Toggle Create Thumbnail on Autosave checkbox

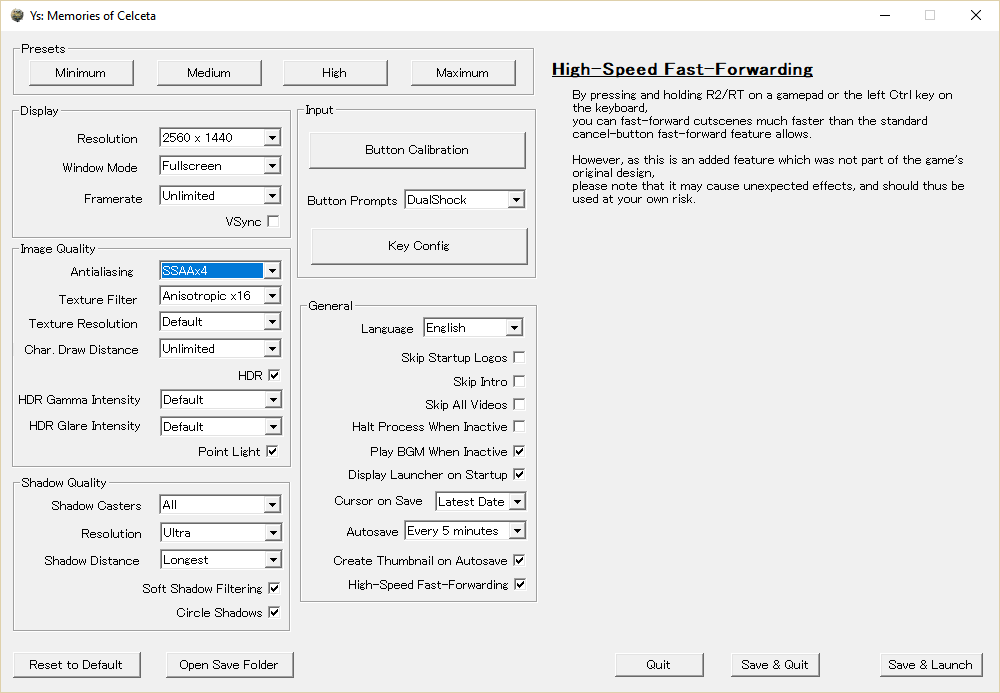(x=519, y=560)
